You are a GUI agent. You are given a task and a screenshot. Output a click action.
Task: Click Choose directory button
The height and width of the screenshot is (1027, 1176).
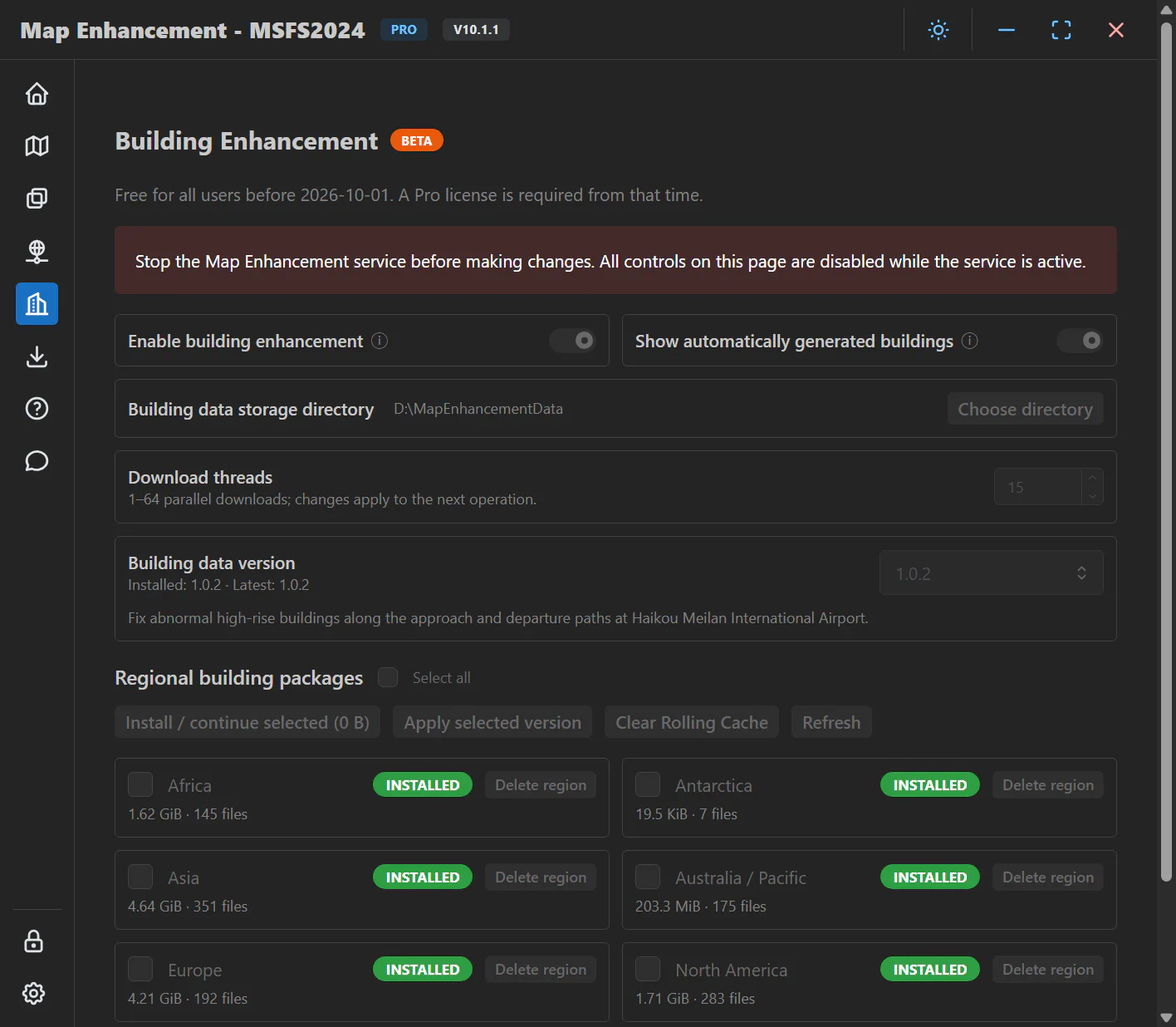click(1026, 409)
